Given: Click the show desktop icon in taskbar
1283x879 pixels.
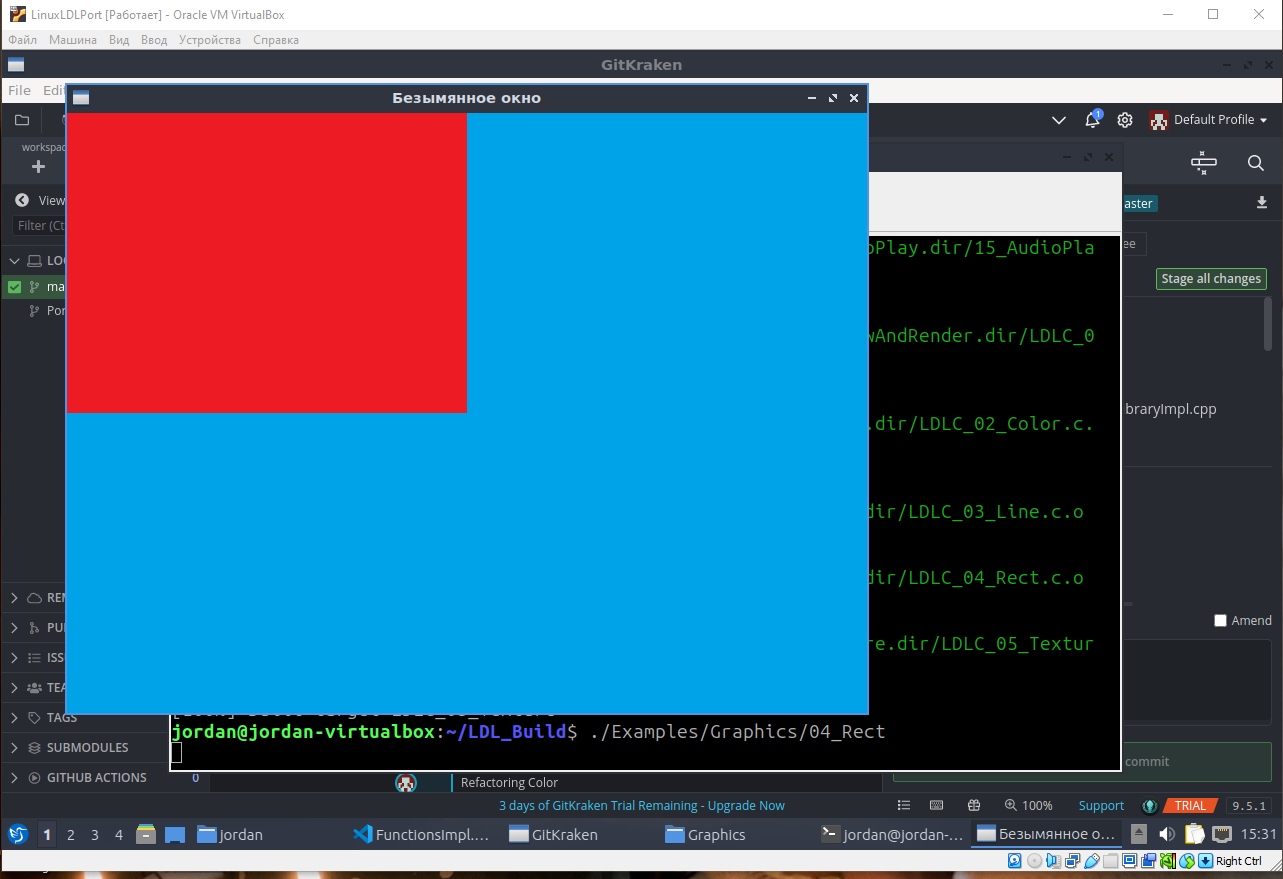Looking at the screenshot, I should coord(175,834).
